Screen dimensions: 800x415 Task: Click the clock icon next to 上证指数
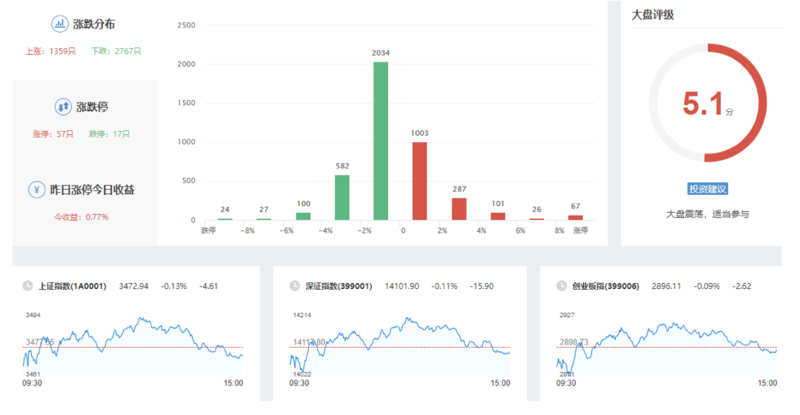click(x=27, y=286)
